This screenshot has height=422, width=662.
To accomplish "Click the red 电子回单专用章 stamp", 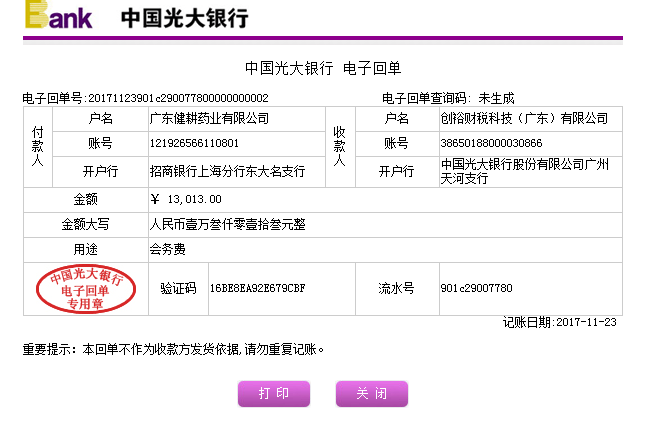I will [86, 289].
